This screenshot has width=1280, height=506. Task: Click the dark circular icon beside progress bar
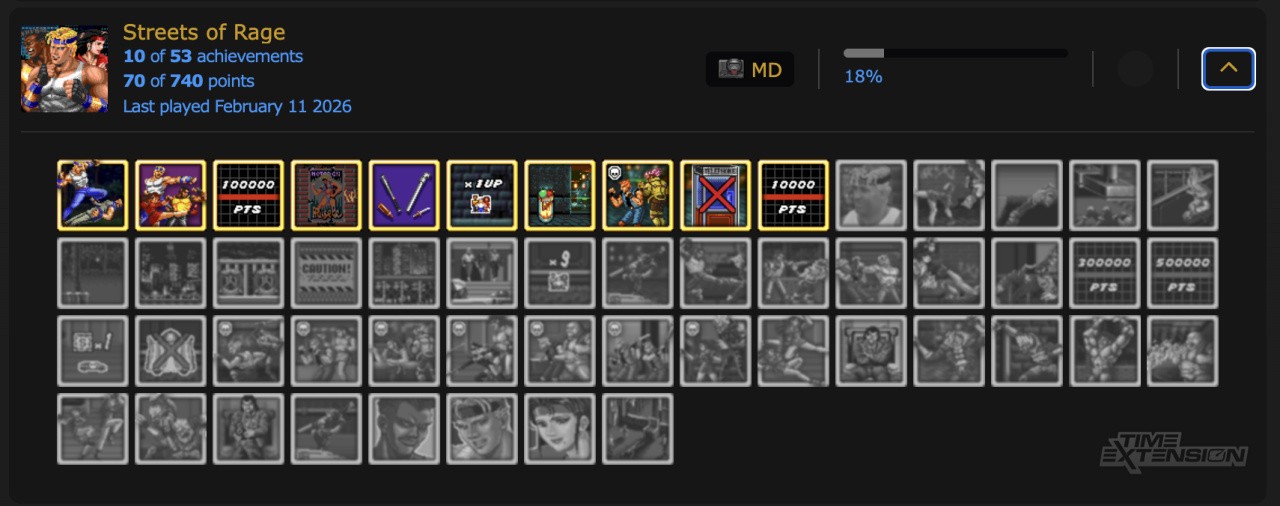click(1135, 69)
